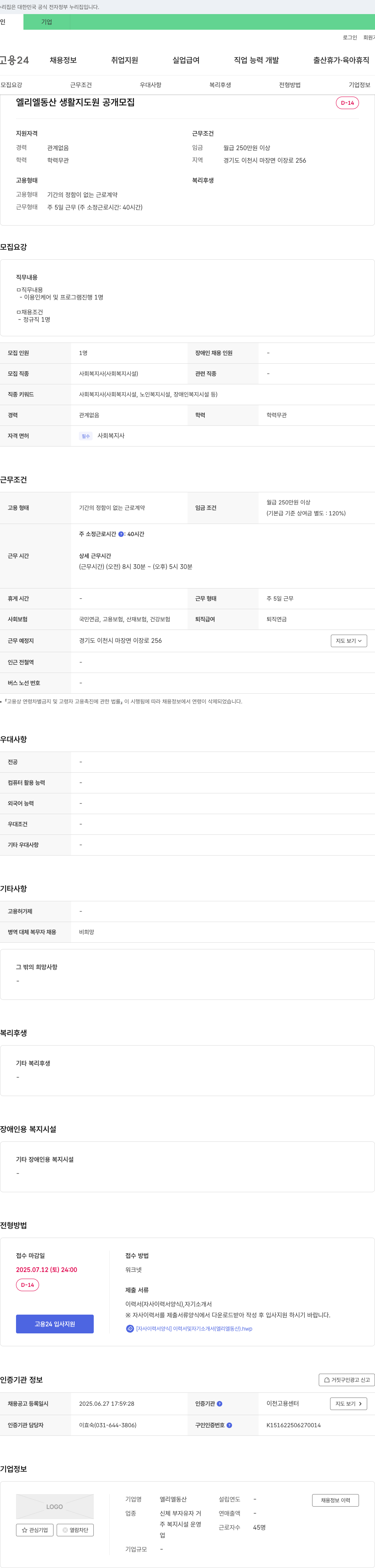Click the 고용24 site logo
The height and width of the screenshot is (1568, 375).
pos(14,60)
